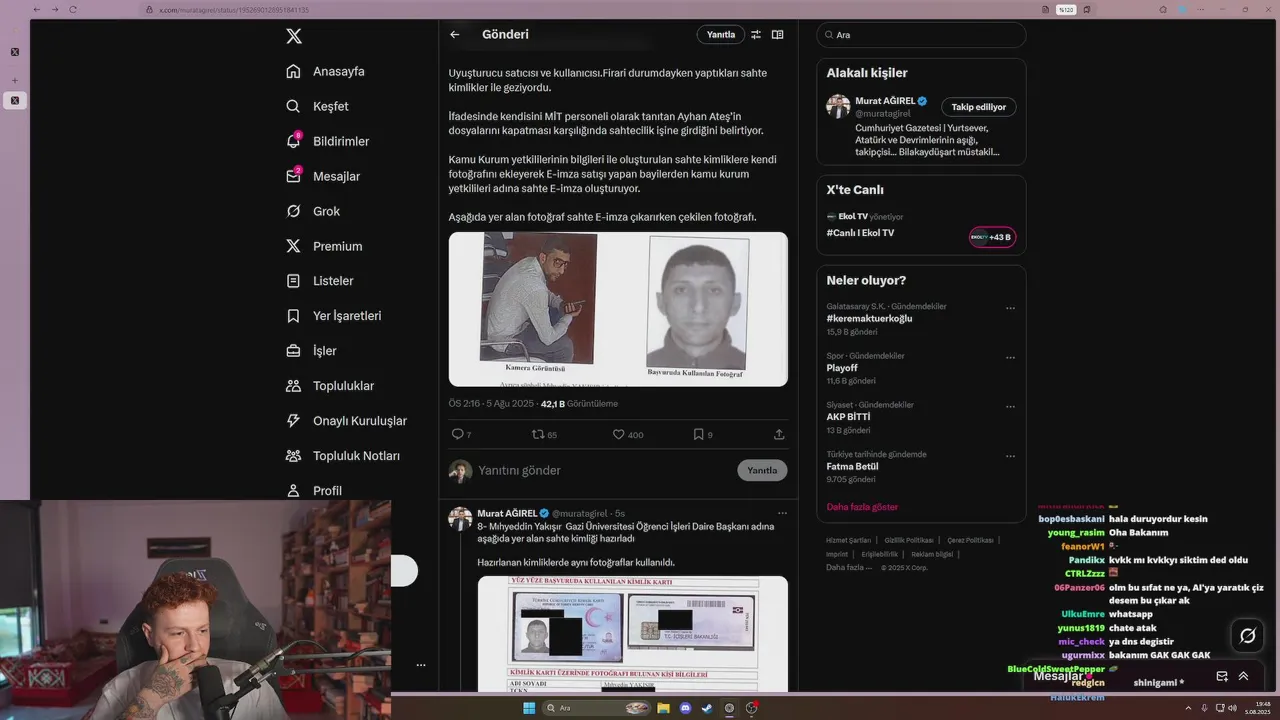Open the AKP BİTTİ trending topic
This screenshot has width=1280, height=720.
(x=848, y=417)
